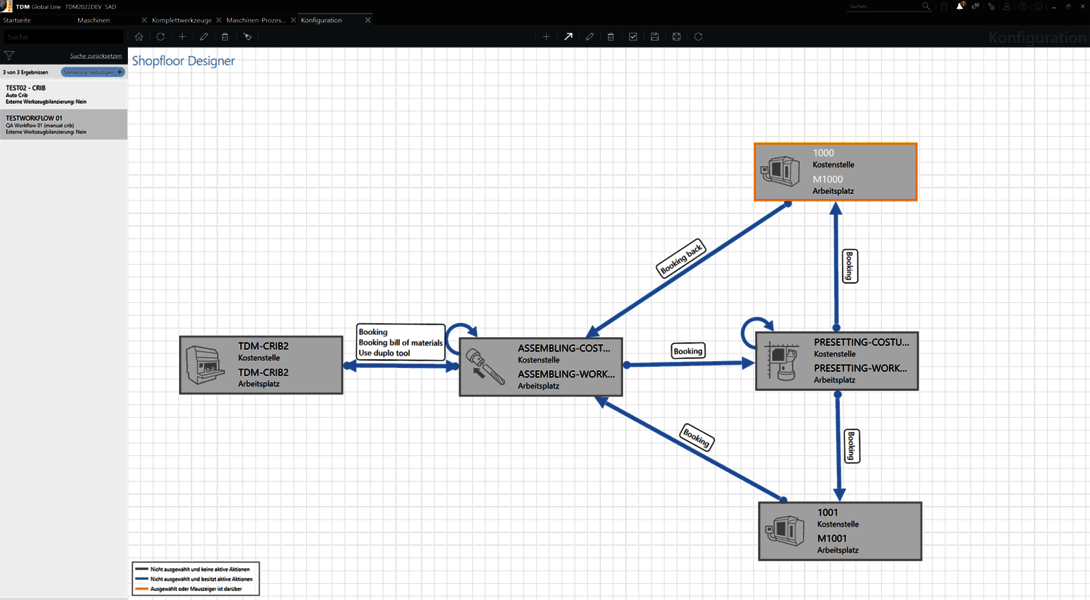Click the windows icon right of the bell
The height and width of the screenshot is (600, 1090).
click(x=975, y=6)
